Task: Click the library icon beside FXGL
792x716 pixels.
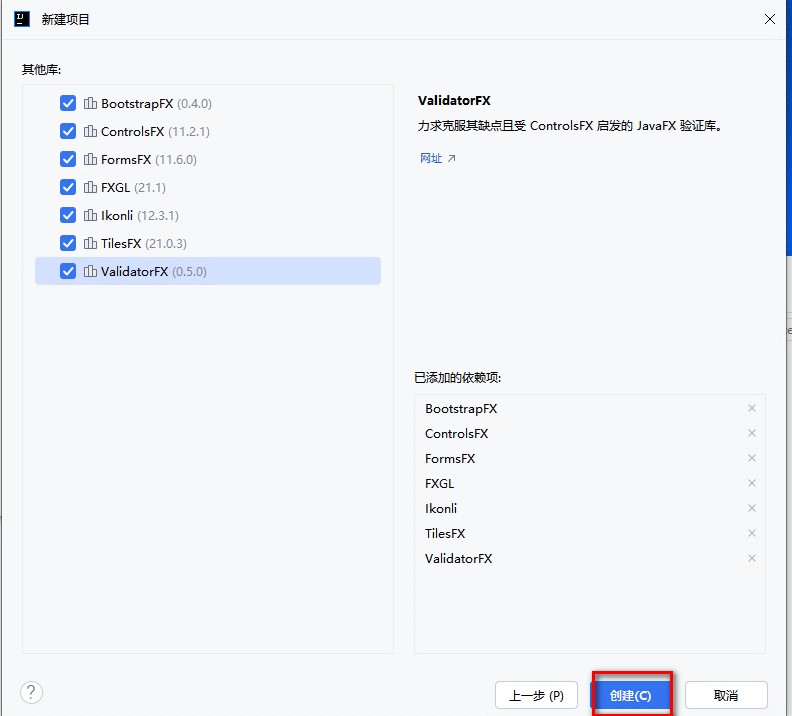Action: point(90,187)
